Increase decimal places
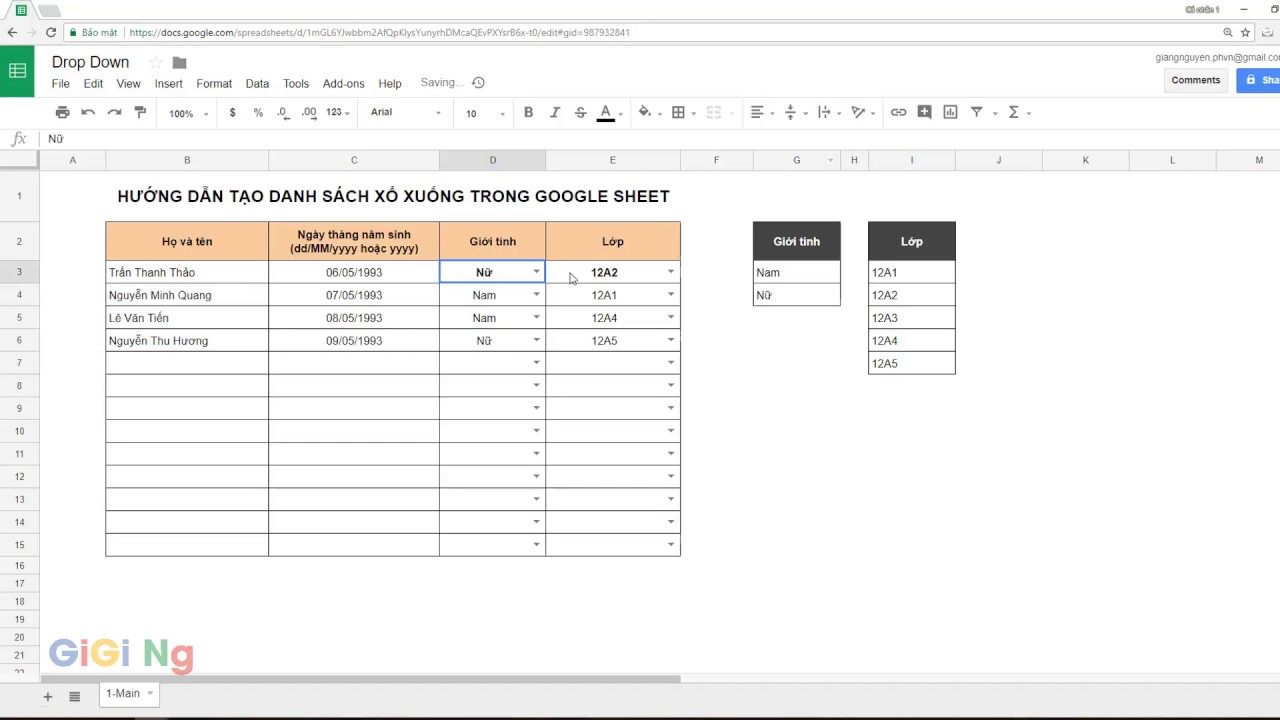Viewport: 1280px width, 720px height. point(309,113)
